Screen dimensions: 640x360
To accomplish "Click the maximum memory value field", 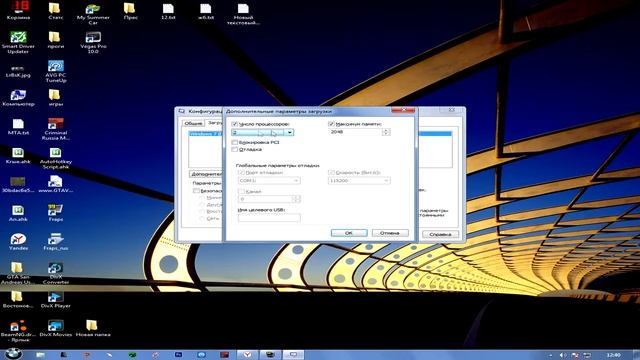I will [x=355, y=132].
